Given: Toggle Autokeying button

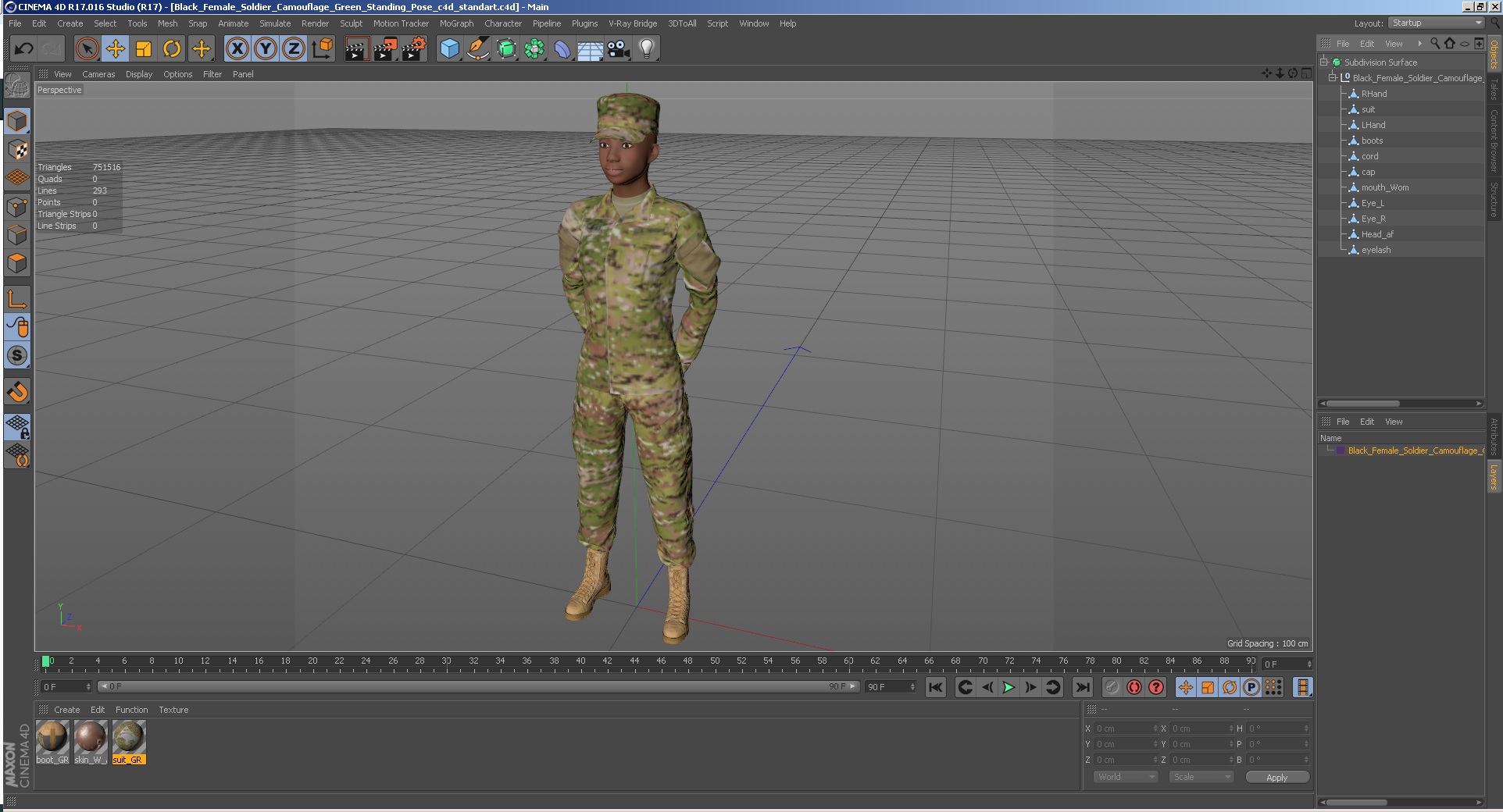Looking at the screenshot, I should 1133,687.
